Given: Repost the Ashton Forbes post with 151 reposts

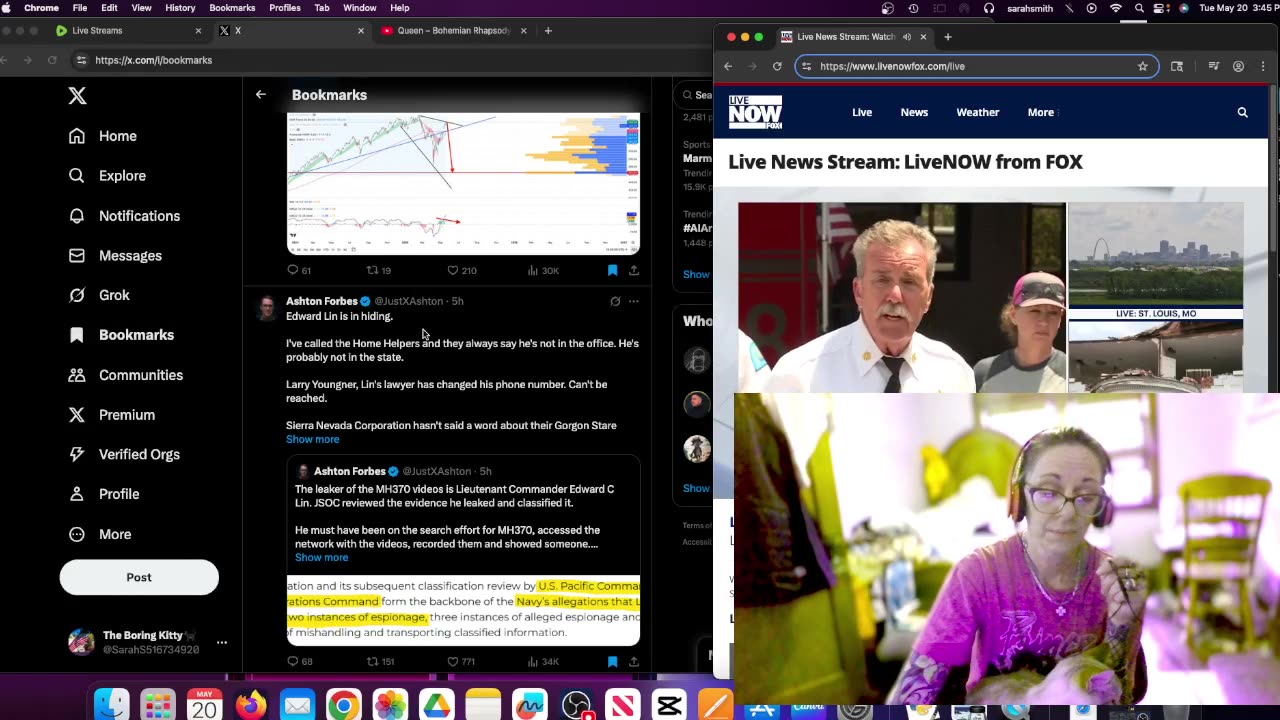Looking at the screenshot, I should [381, 661].
